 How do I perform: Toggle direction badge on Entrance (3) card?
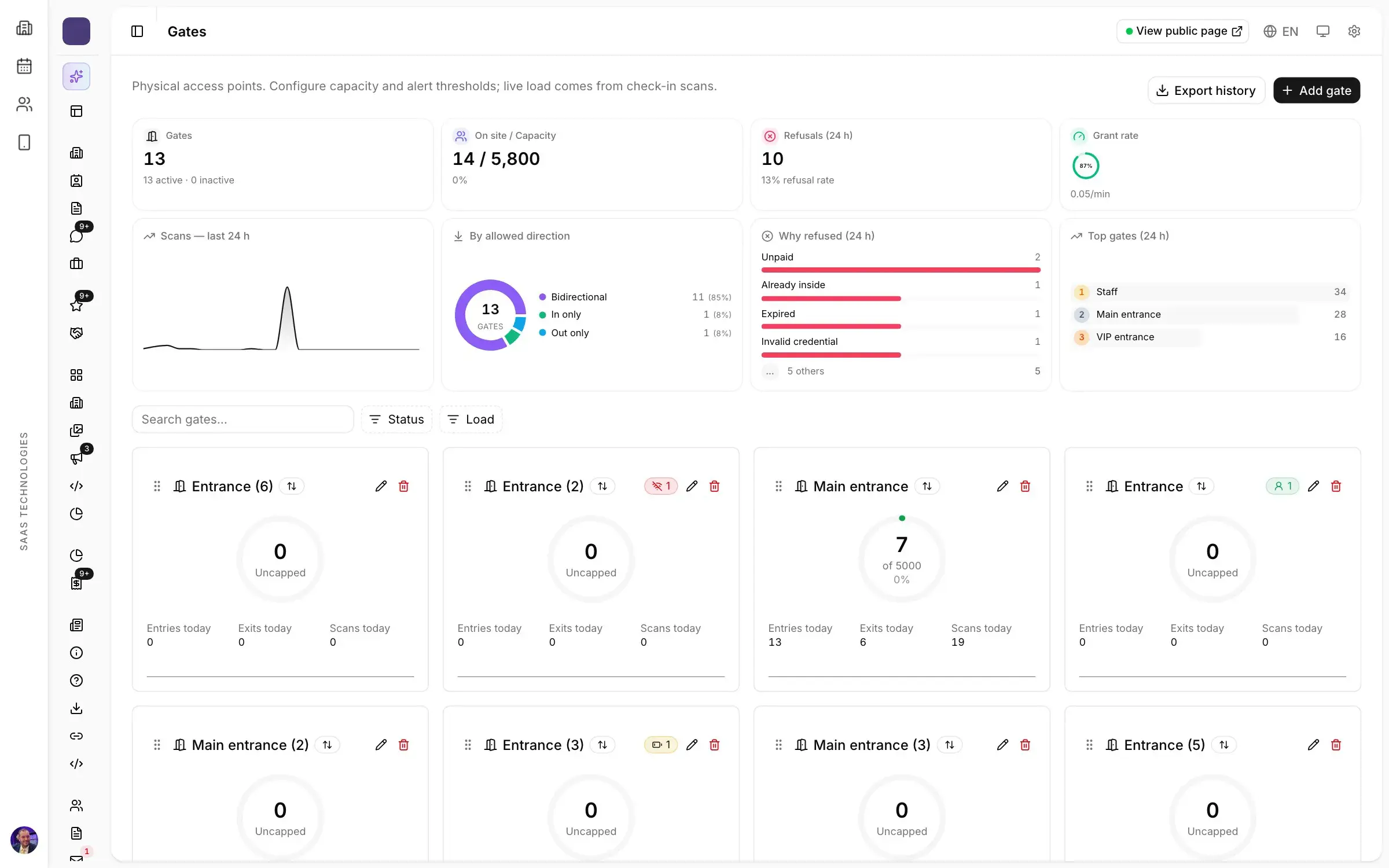tap(602, 745)
